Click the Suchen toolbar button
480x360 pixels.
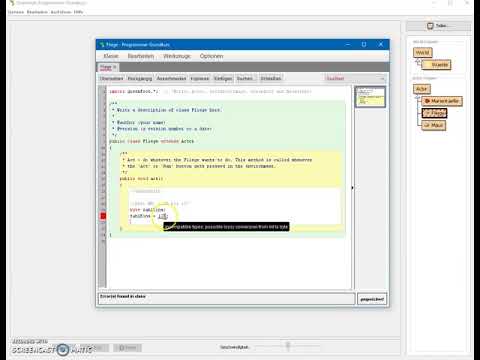245,78
